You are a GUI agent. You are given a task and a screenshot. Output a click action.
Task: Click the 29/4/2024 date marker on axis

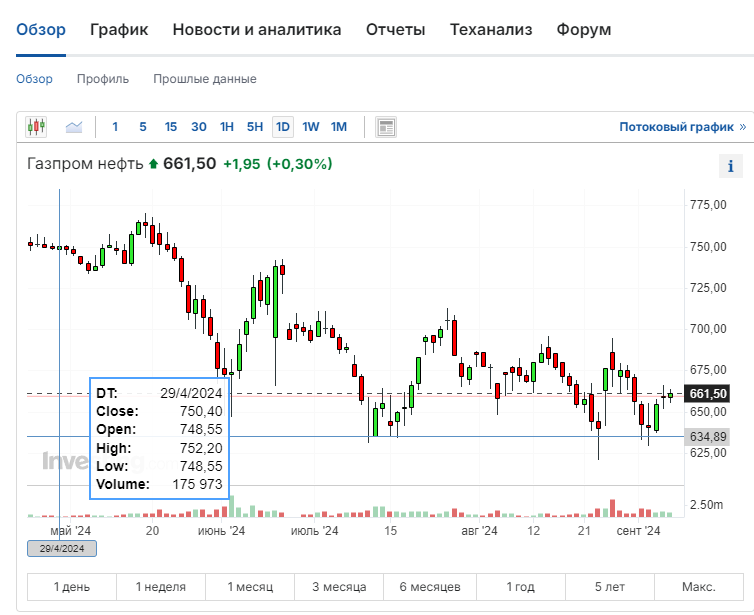(x=62, y=548)
